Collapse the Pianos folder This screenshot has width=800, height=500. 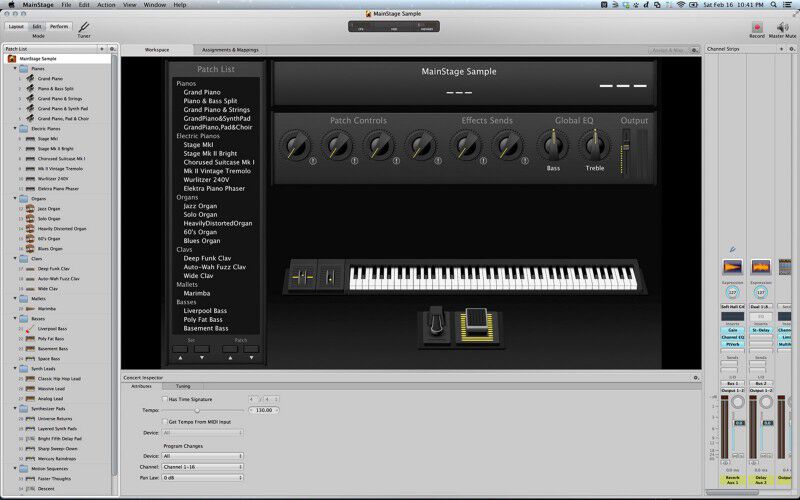coord(15,68)
